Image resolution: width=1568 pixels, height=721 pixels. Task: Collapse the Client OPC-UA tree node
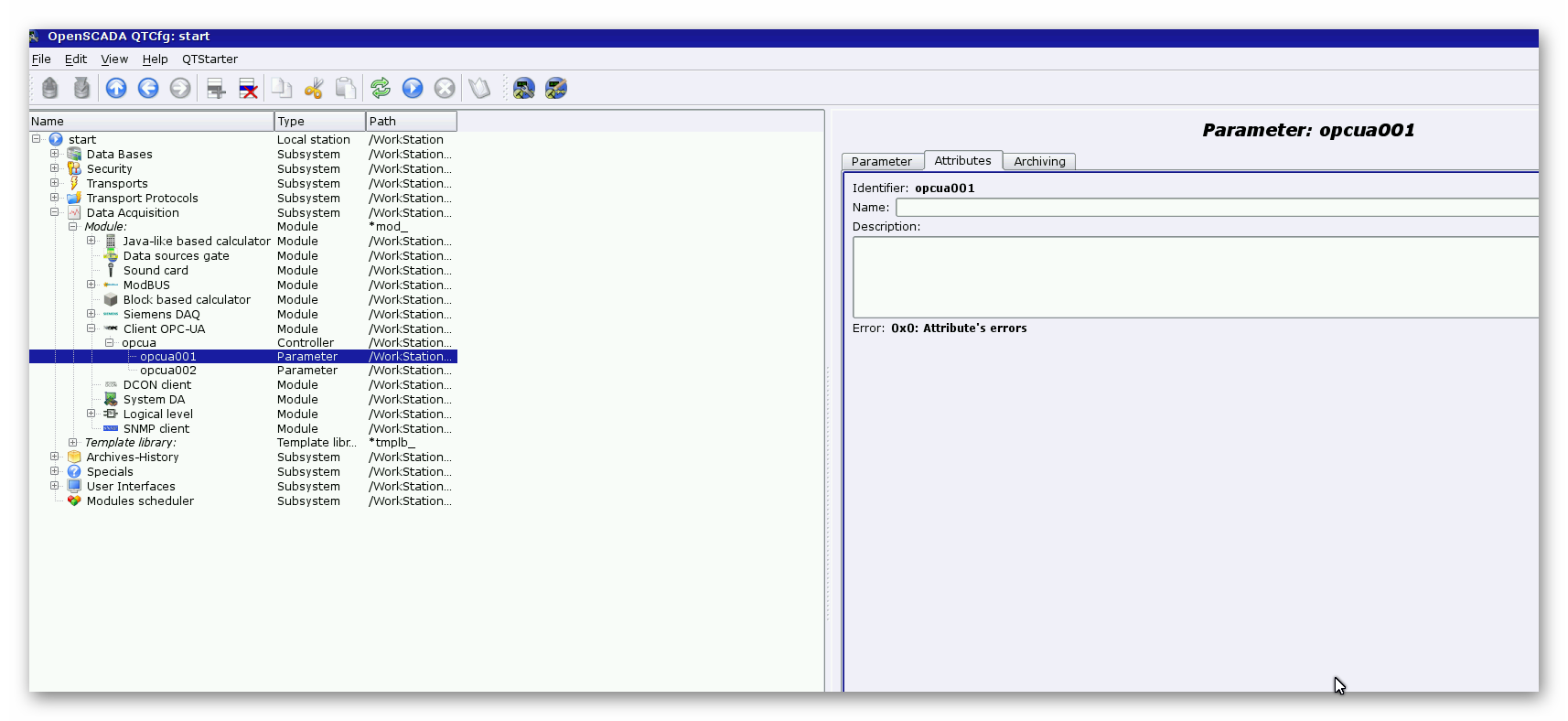pyautogui.click(x=91, y=328)
